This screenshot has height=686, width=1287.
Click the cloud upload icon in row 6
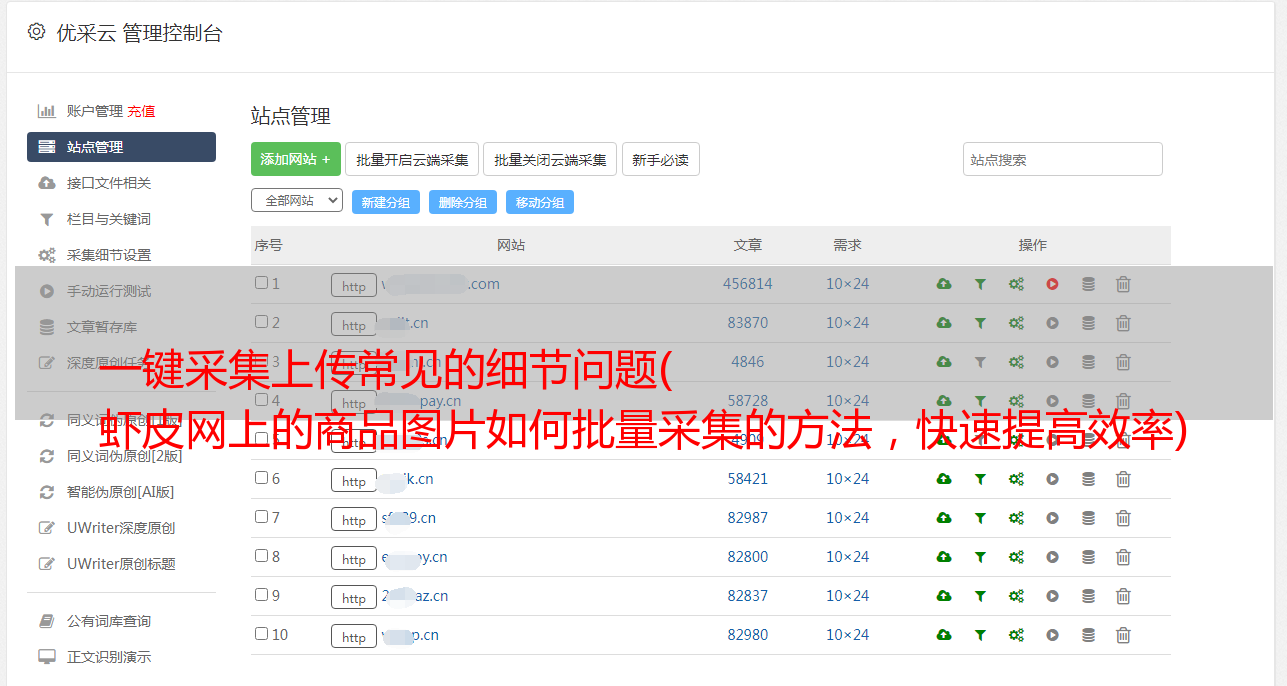point(944,479)
